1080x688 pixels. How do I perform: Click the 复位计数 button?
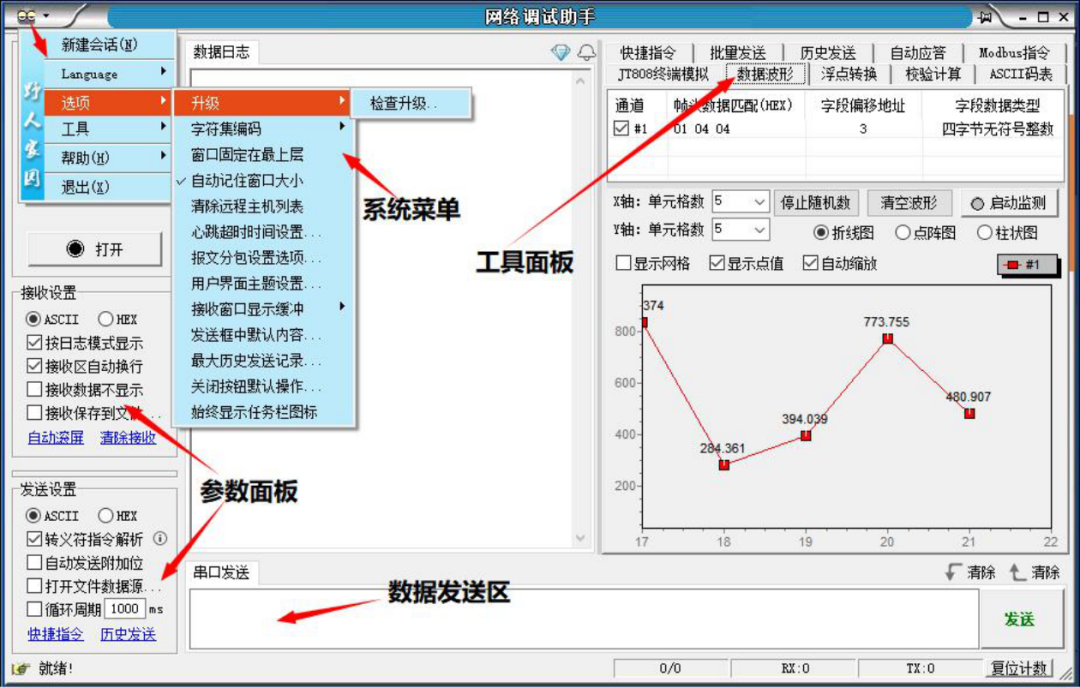coord(1019,668)
